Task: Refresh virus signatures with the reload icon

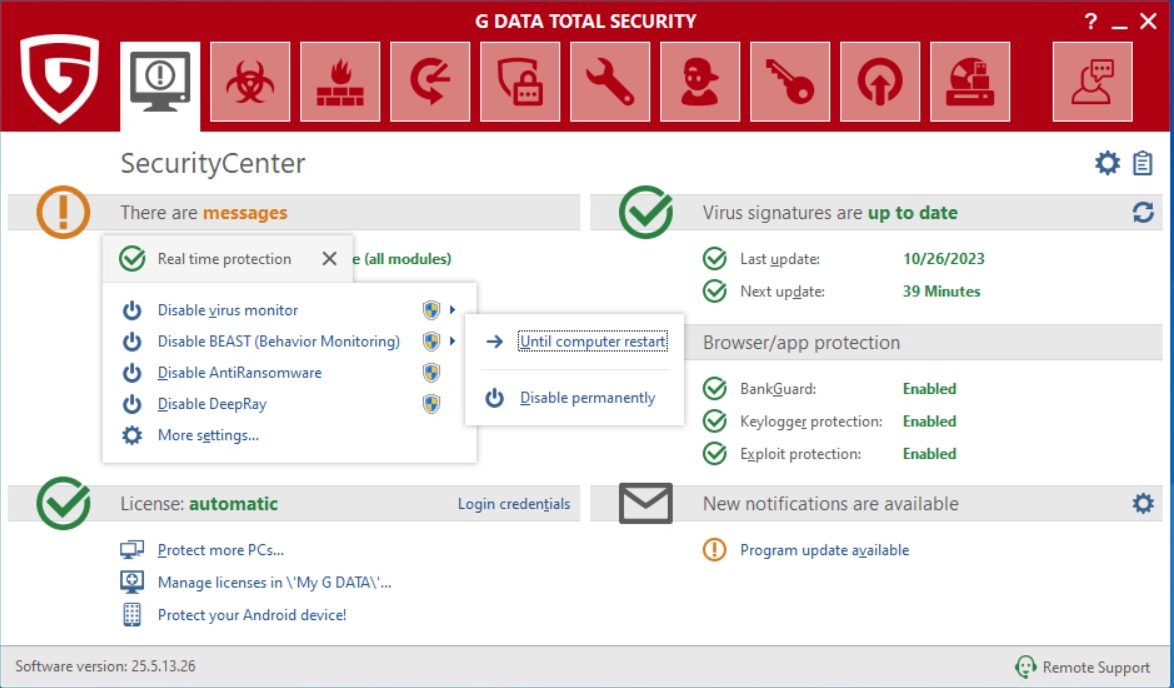Action: 1143,213
